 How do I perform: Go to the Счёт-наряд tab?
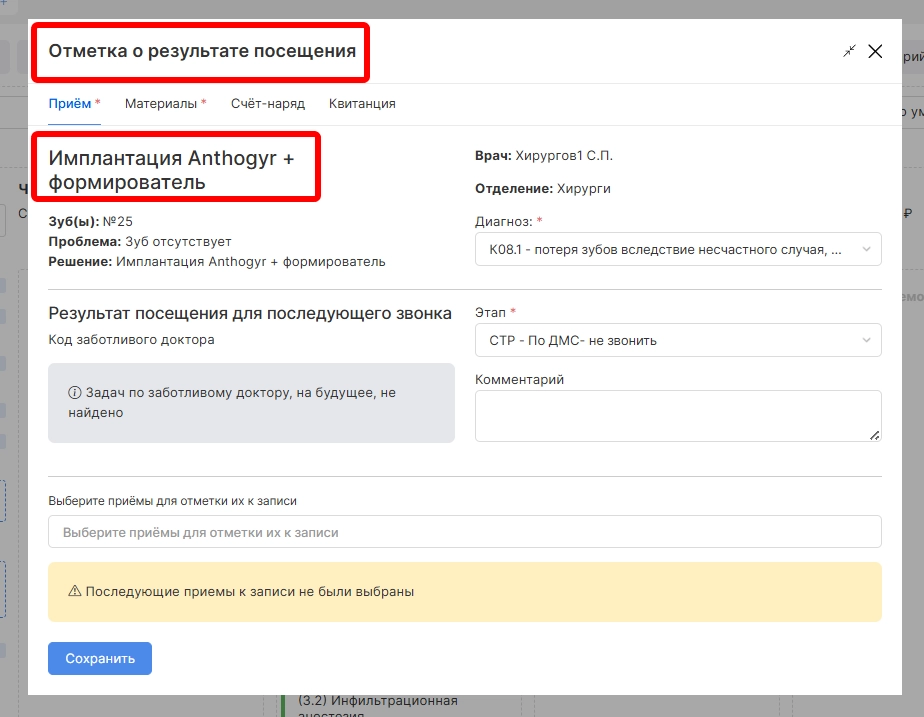267,103
